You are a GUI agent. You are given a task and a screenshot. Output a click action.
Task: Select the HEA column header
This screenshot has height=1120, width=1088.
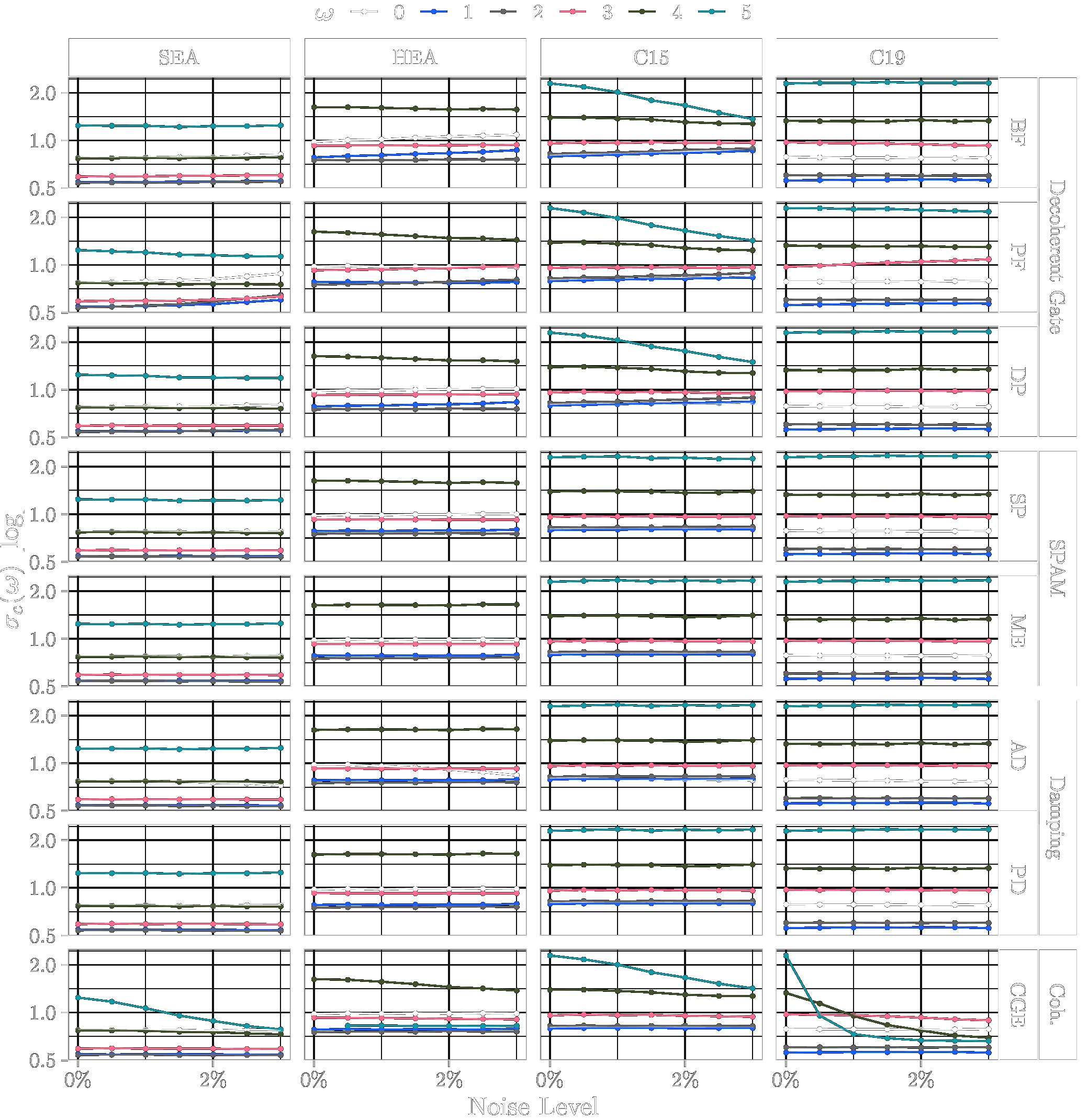(415, 57)
